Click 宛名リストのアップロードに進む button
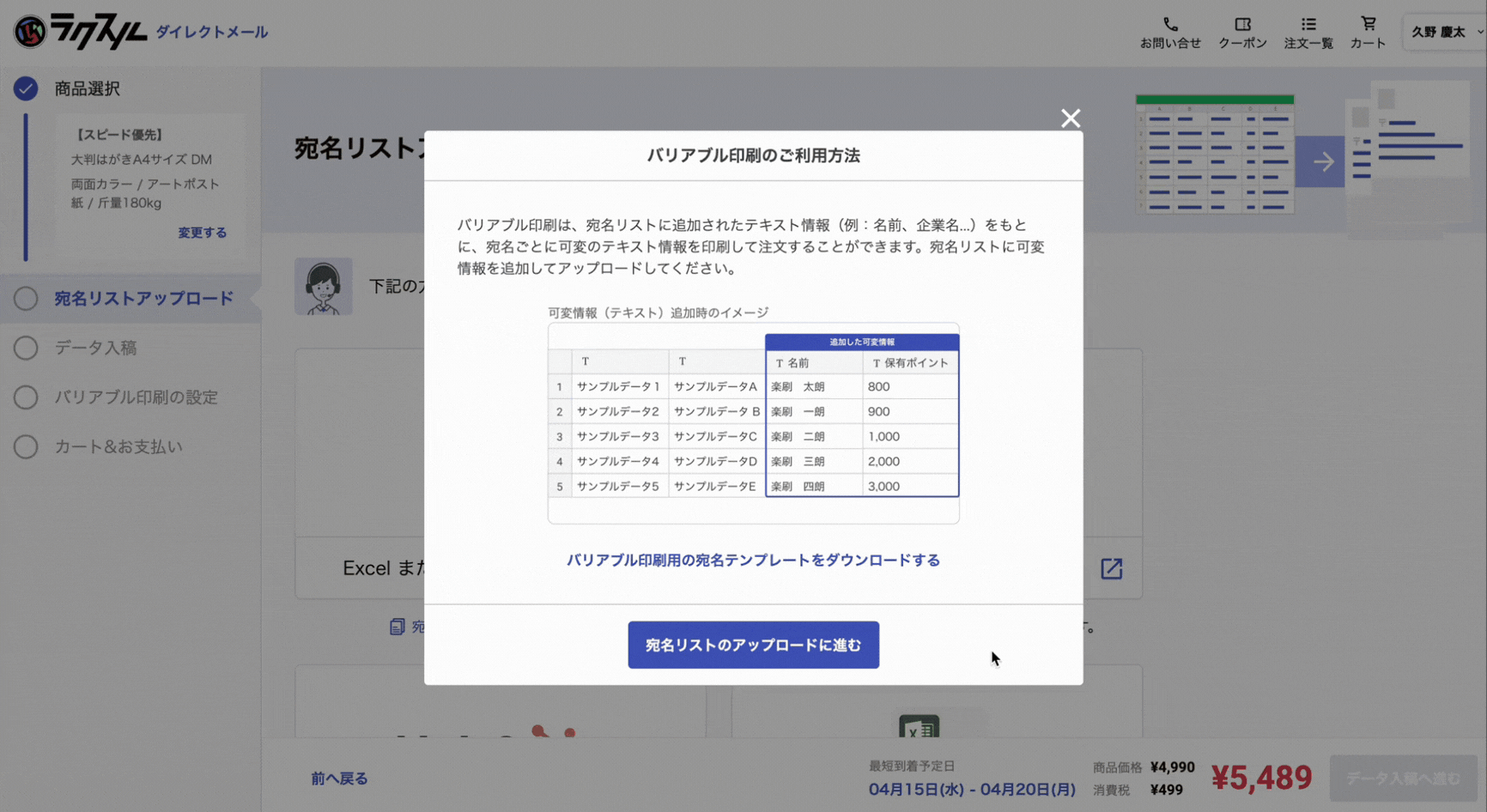Viewport: 1487px width, 812px height. [x=753, y=645]
